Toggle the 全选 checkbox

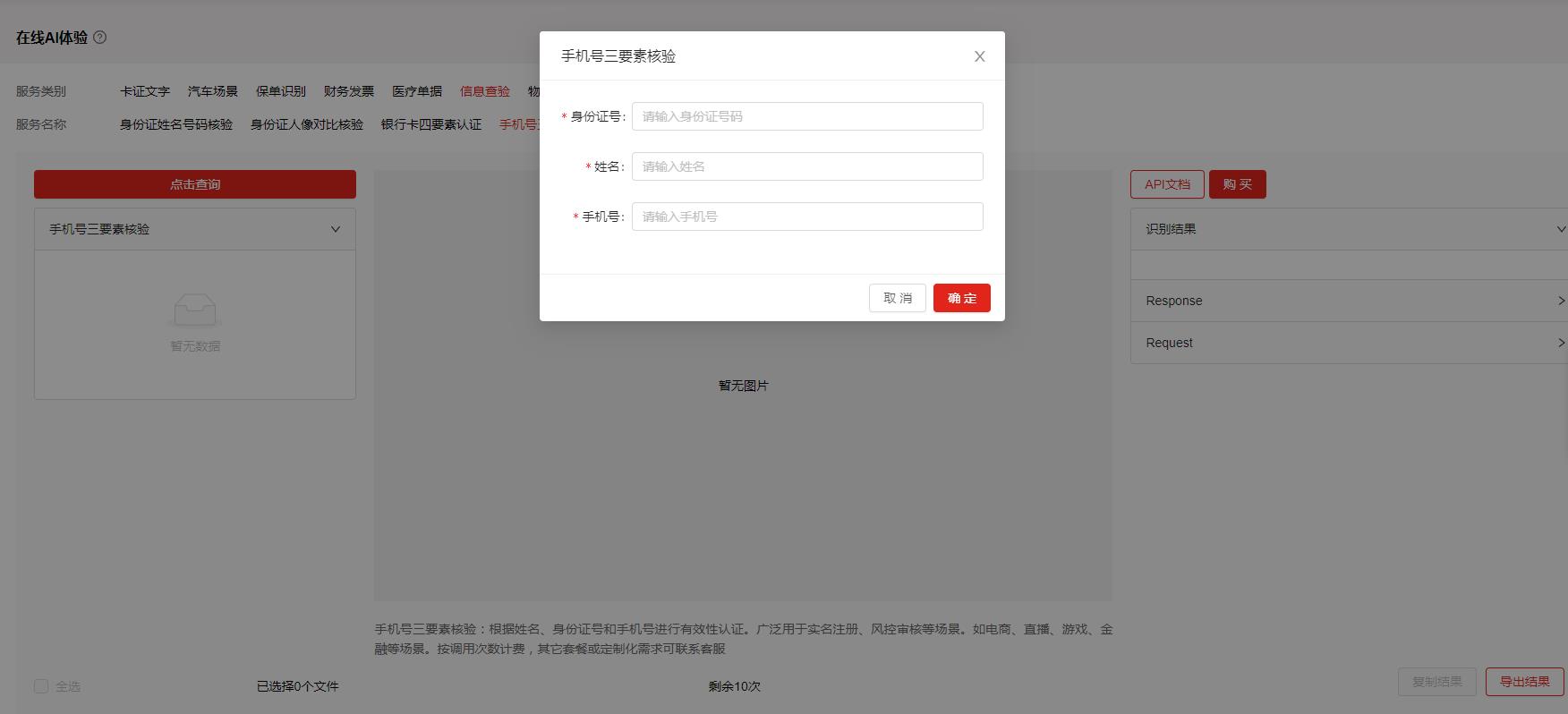pos(41,686)
